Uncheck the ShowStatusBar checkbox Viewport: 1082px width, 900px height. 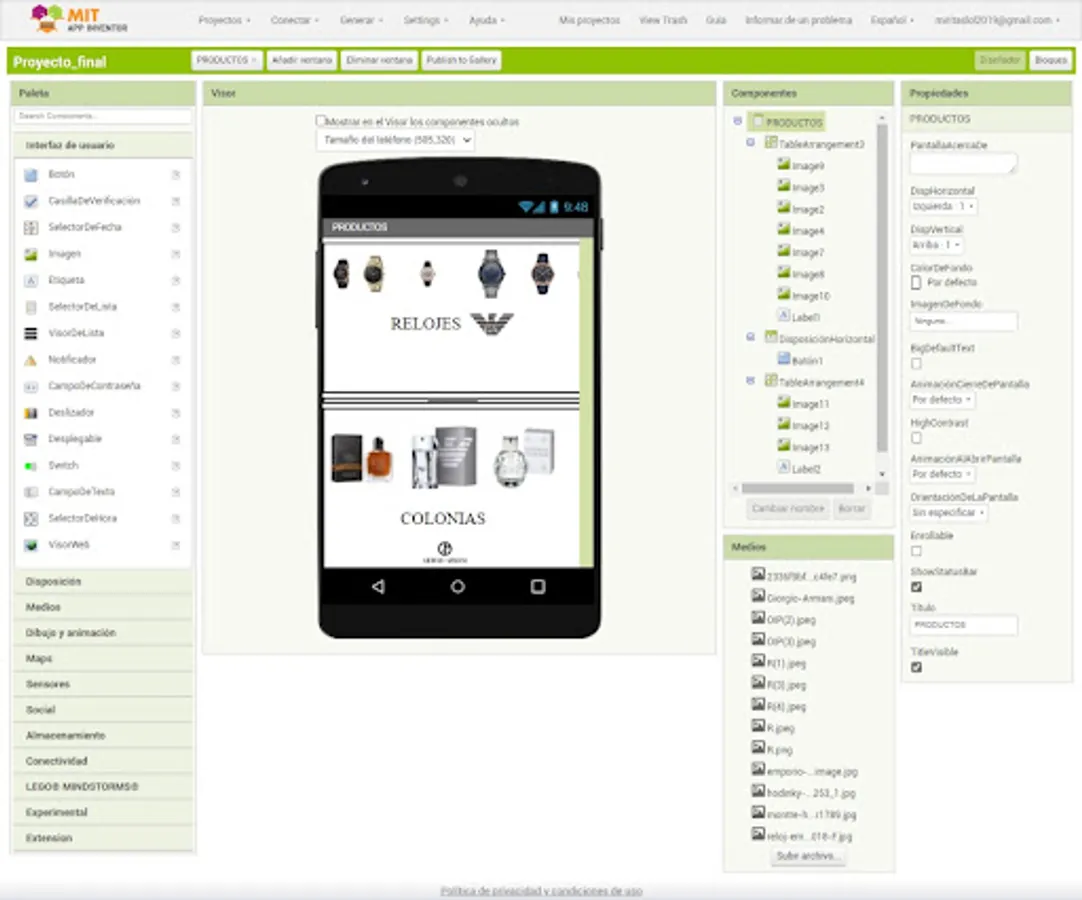916,587
